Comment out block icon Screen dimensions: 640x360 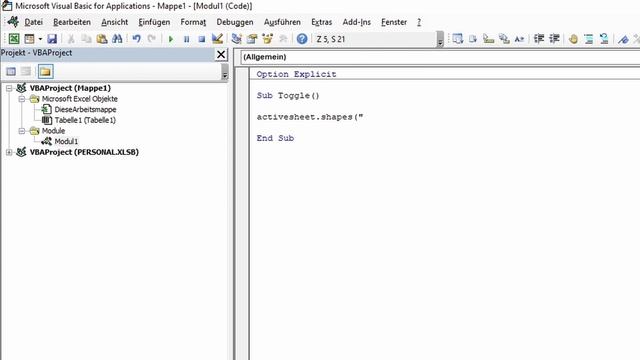pos(589,39)
